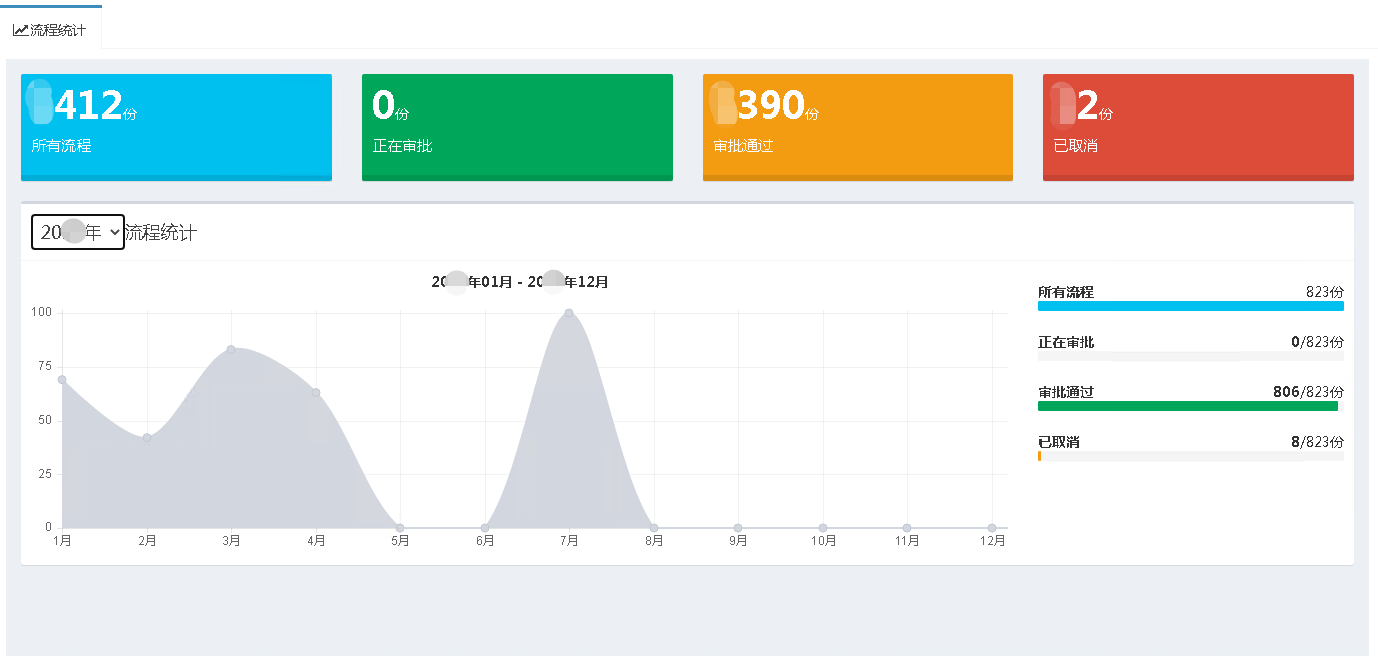
Task: Open the year selection dropdown
Action: pyautogui.click(x=78, y=232)
